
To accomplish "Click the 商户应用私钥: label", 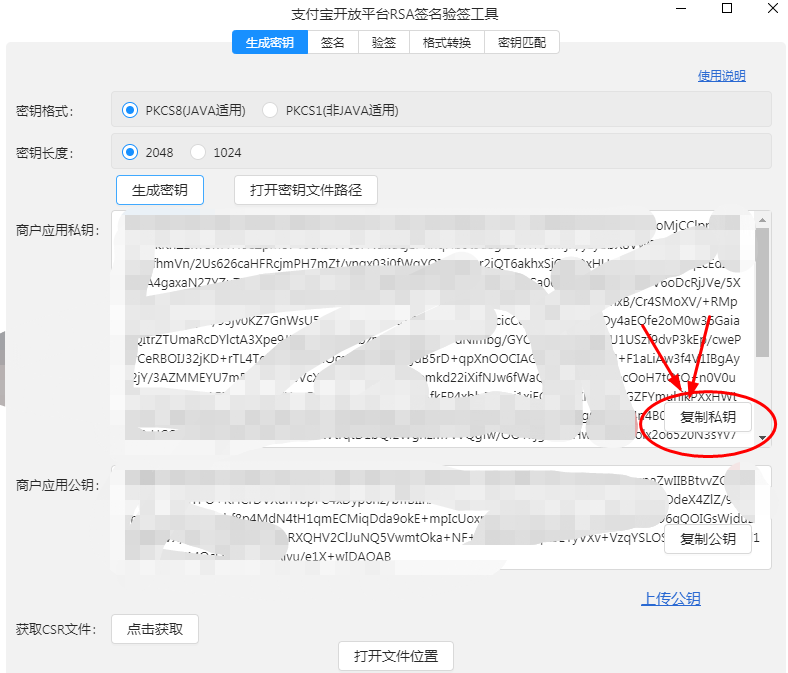I will [x=57, y=230].
